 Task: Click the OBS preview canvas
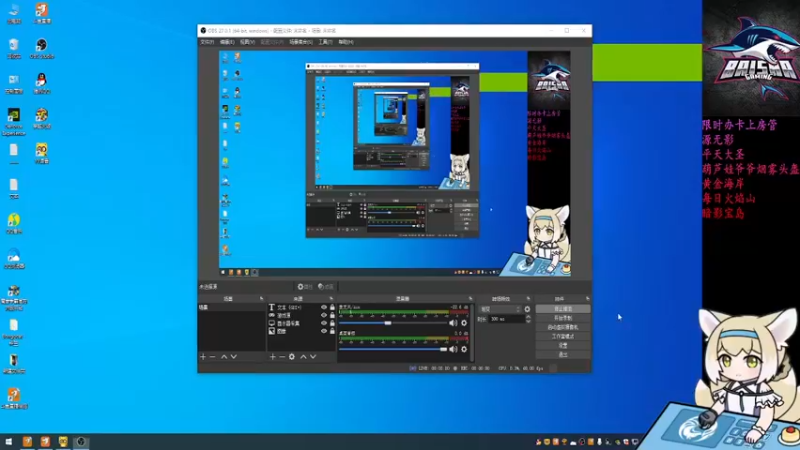(x=395, y=164)
